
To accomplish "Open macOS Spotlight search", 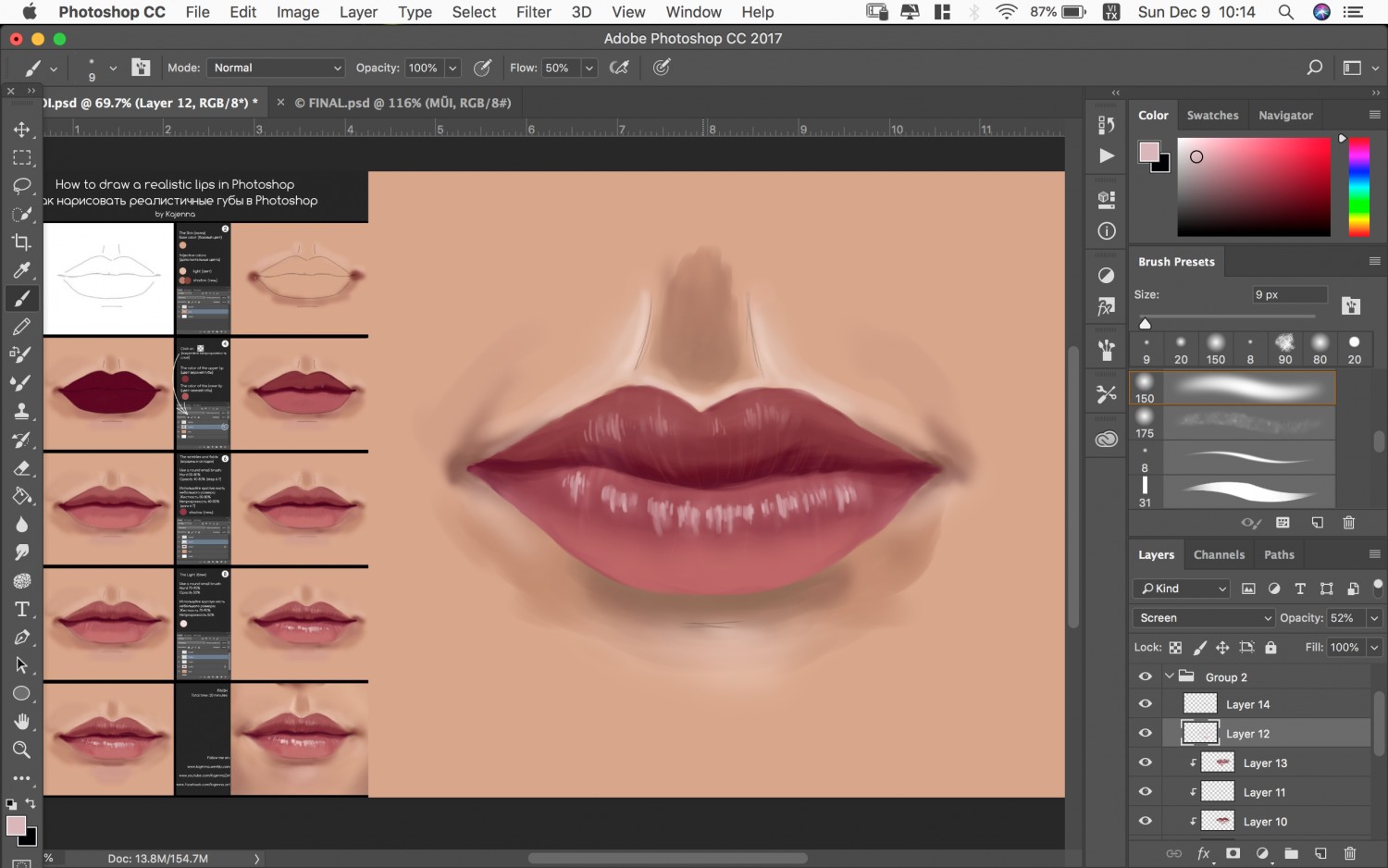I will (1286, 12).
